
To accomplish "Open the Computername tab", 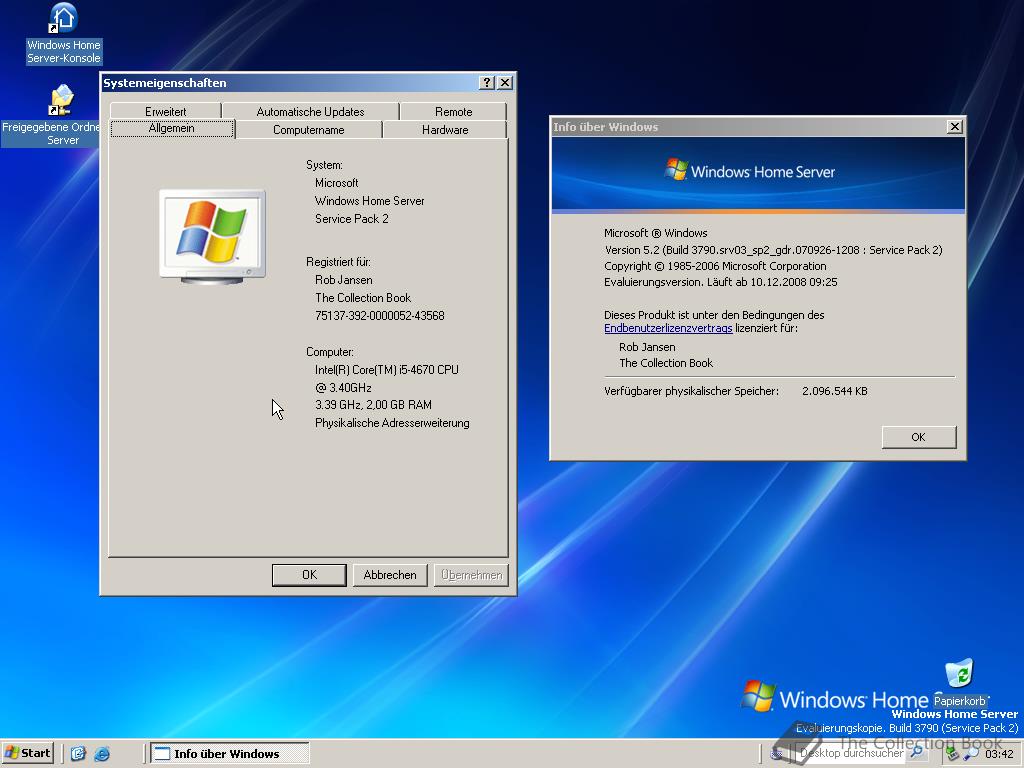I will click(308, 130).
